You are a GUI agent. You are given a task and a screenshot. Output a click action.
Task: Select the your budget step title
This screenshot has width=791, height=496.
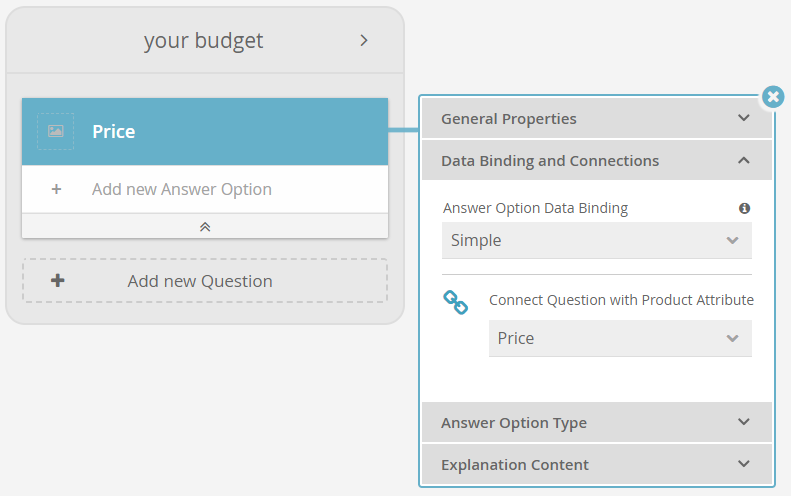(203, 41)
